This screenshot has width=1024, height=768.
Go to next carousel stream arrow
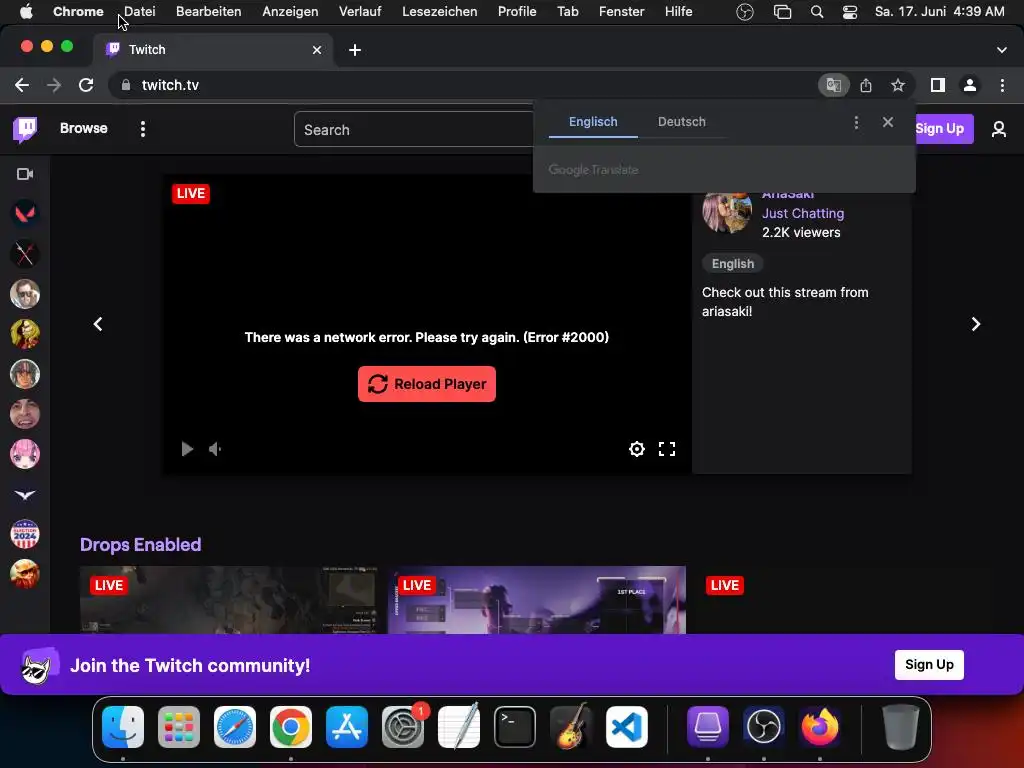point(976,324)
